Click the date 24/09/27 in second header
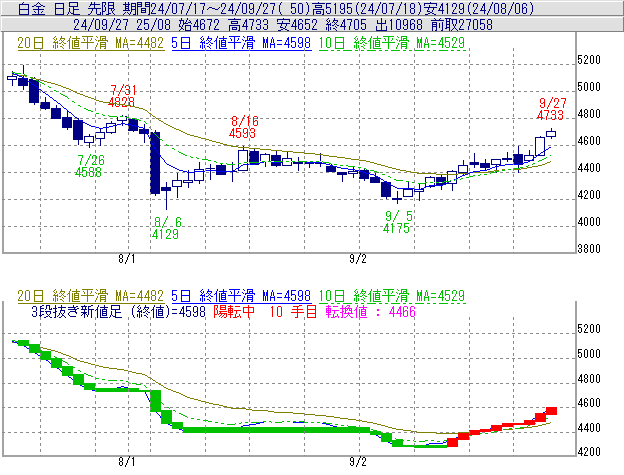The width and height of the screenshot is (624, 475). (101, 25)
